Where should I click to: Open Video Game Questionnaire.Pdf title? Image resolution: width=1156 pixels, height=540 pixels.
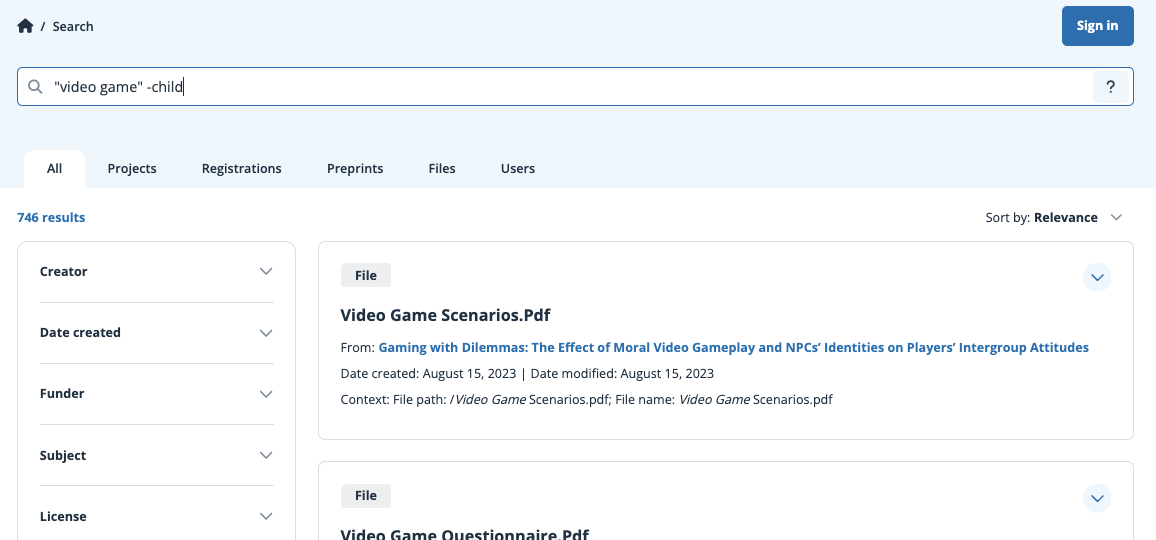(x=465, y=536)
